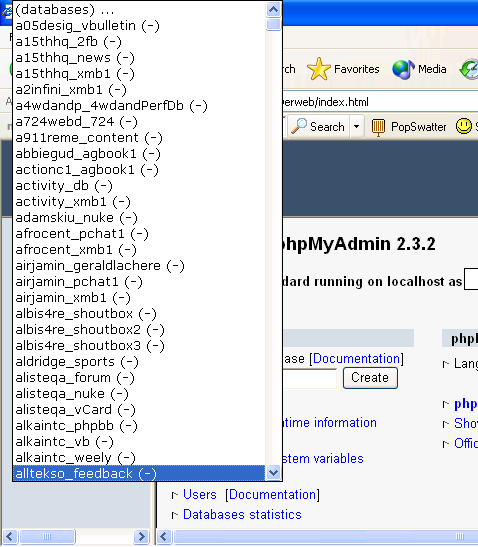Select afrocent_xmb1 database
Viewport: 478px width, 547px height.
(x=139, y=250)
